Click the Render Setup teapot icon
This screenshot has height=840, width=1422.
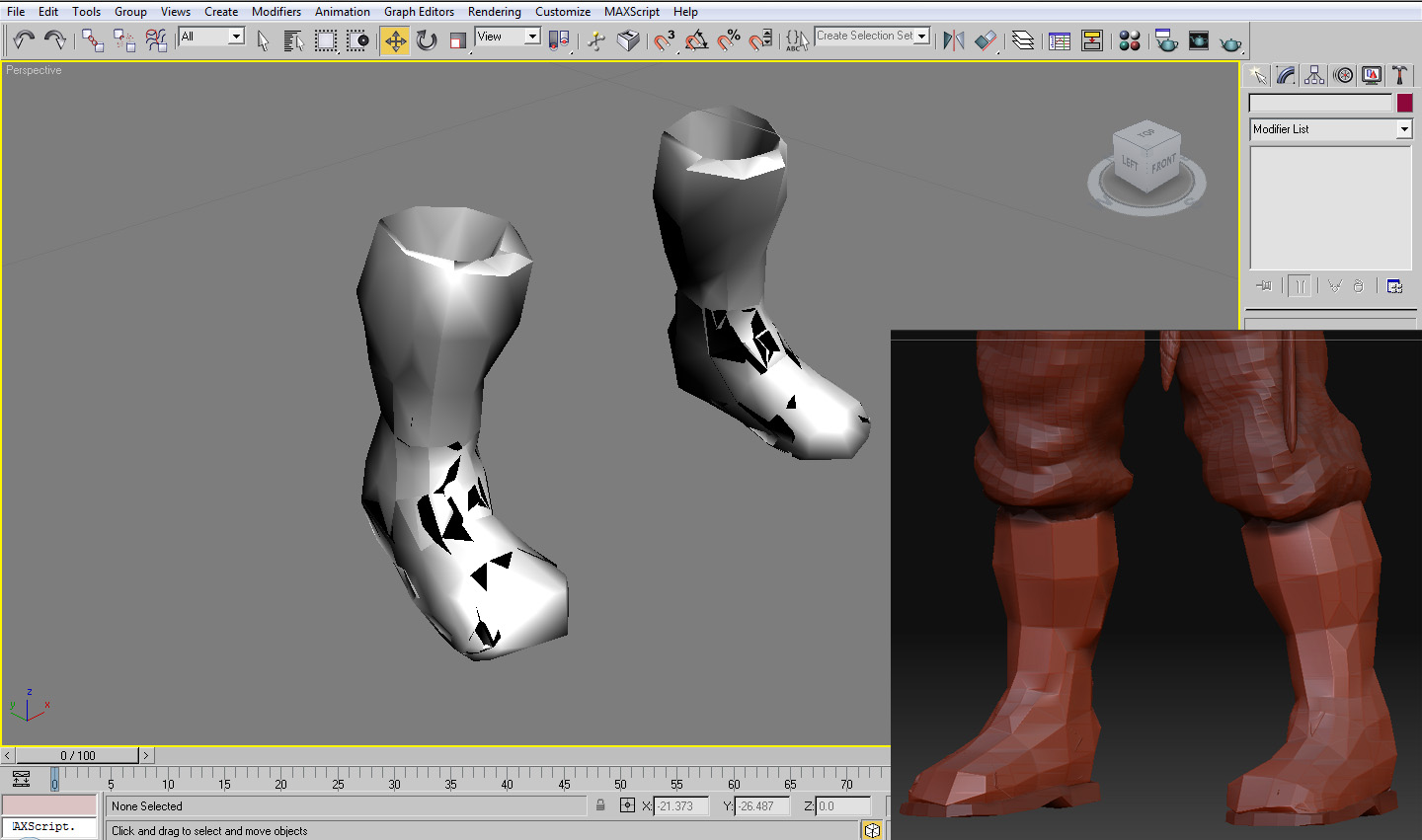(1166, 40)
